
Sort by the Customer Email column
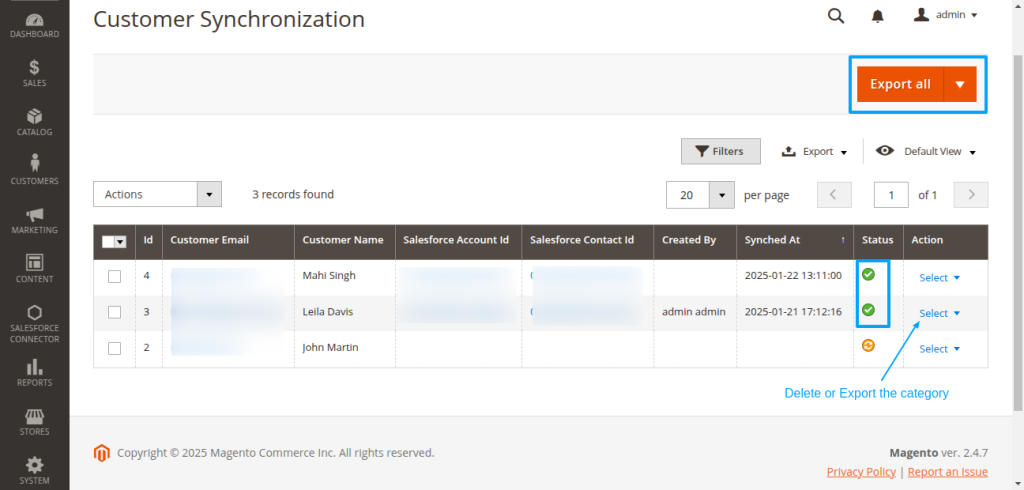click(228, 240)
